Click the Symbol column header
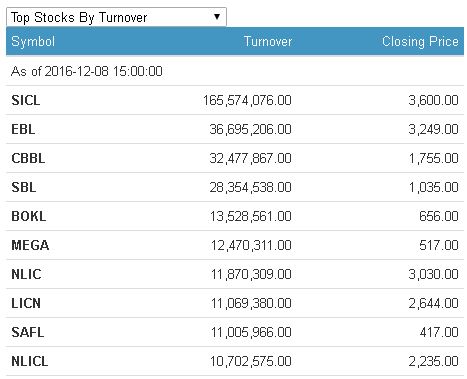467x379 pixels. click(x=33, y=42)
